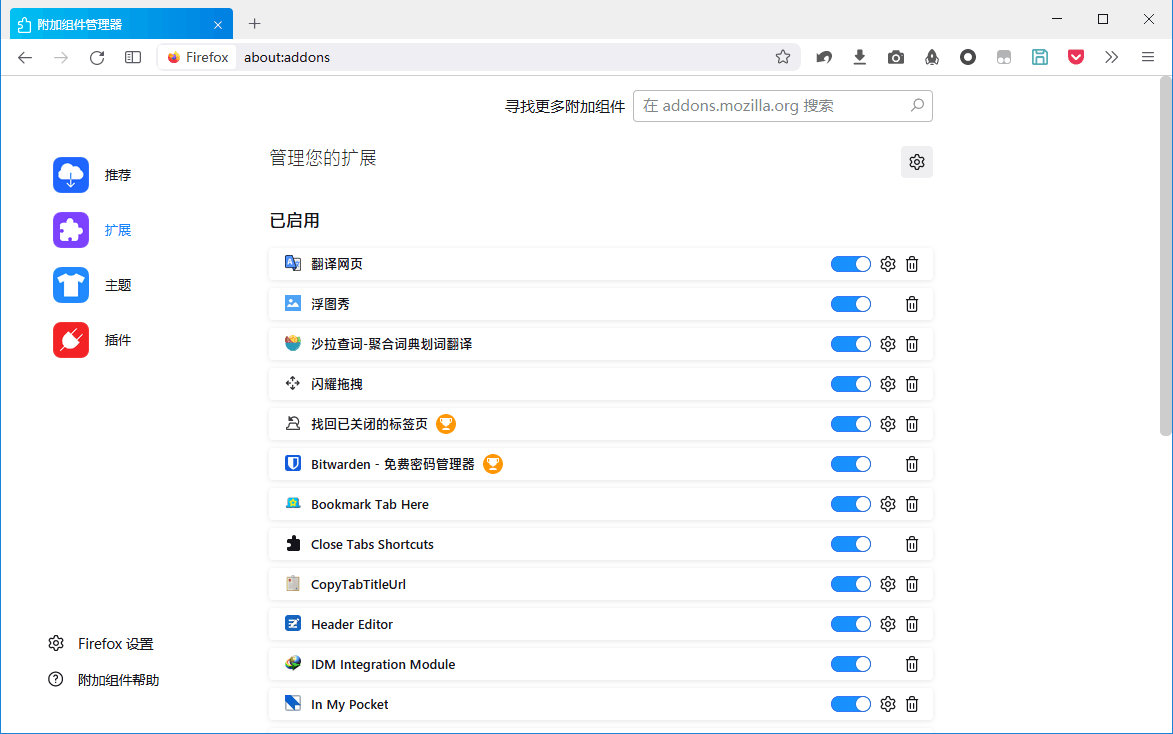Disable the 找回已关闭的标签页 toggle
This screenshot has height=734, width=1173.
tap(851, 424)
